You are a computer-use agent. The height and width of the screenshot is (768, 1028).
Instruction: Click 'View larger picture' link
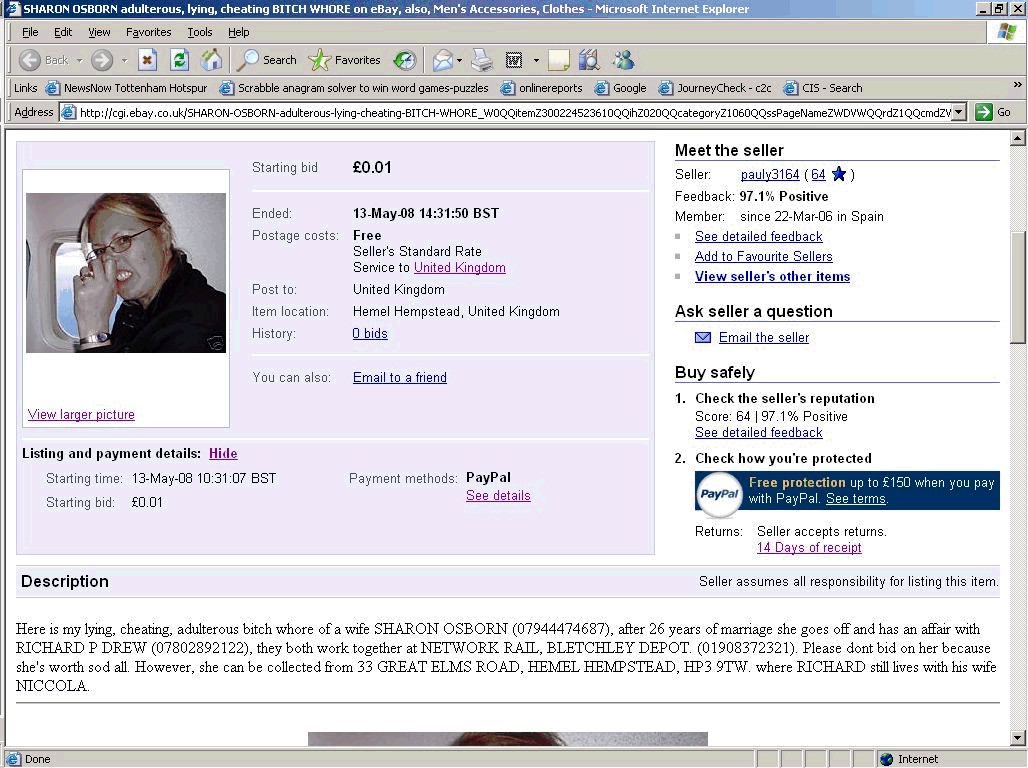coord(81,415)
